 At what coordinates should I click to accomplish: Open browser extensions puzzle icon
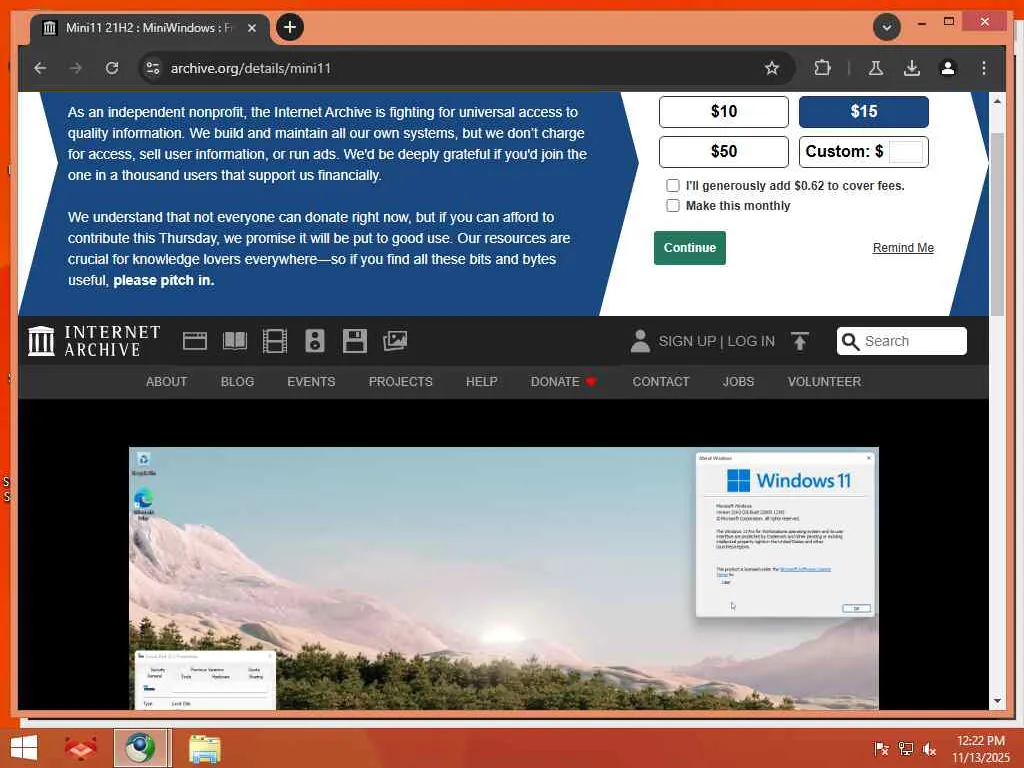pos(822,68)
